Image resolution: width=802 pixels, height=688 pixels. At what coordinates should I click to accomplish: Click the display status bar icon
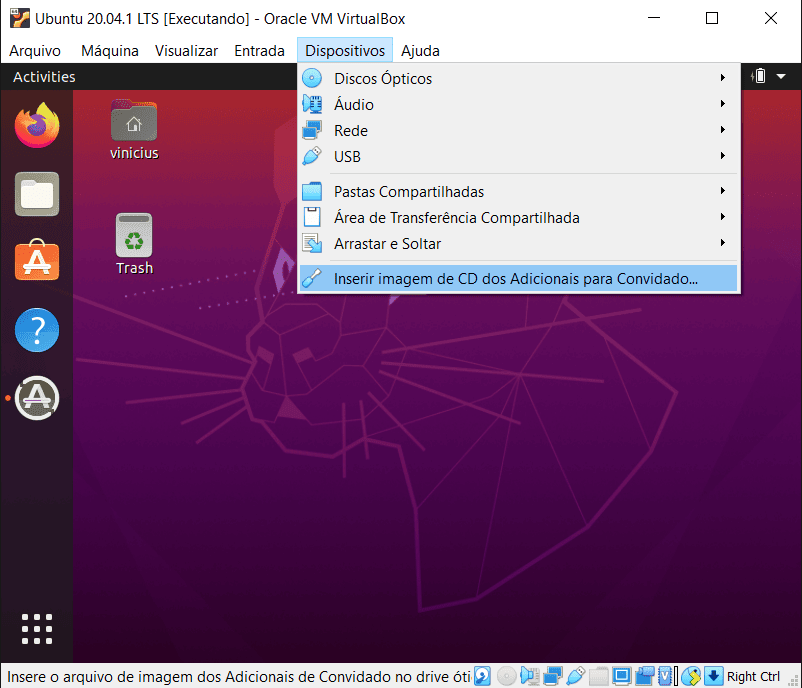[621, 676]
